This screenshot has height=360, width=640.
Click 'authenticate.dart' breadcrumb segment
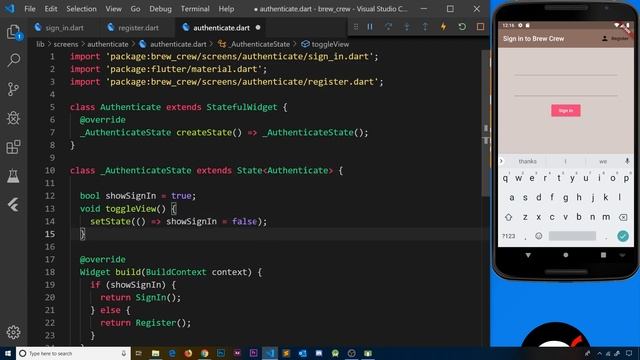[178, 44]
